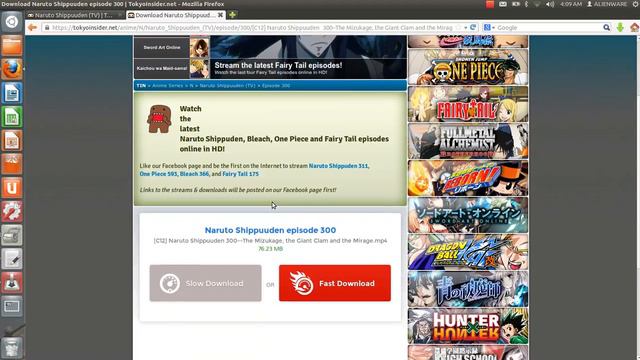
Task: Open a new tab with plus button
Action: pyautogui.click(x=232, y=15)
